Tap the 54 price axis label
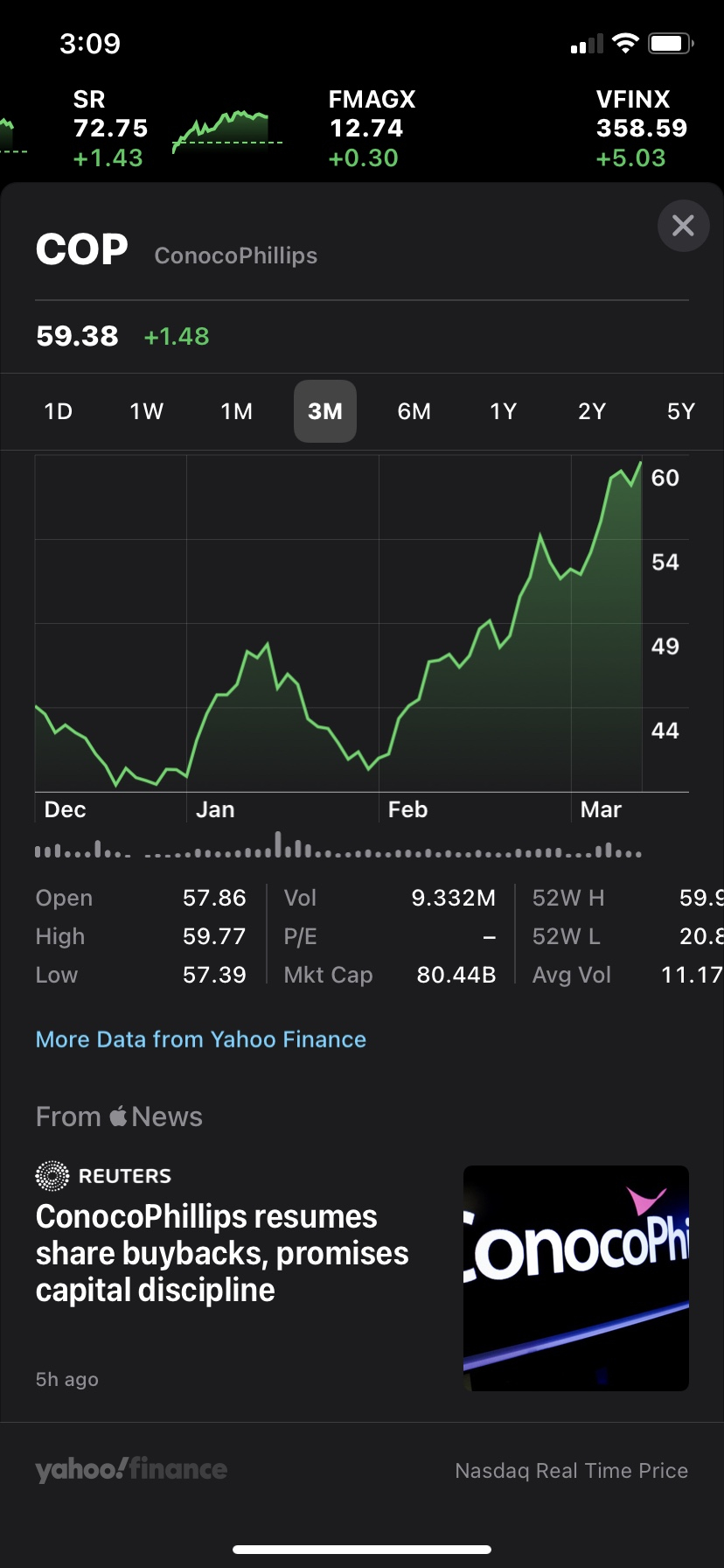This screenshot has height=1568, width=724. [x=665, y=562]
